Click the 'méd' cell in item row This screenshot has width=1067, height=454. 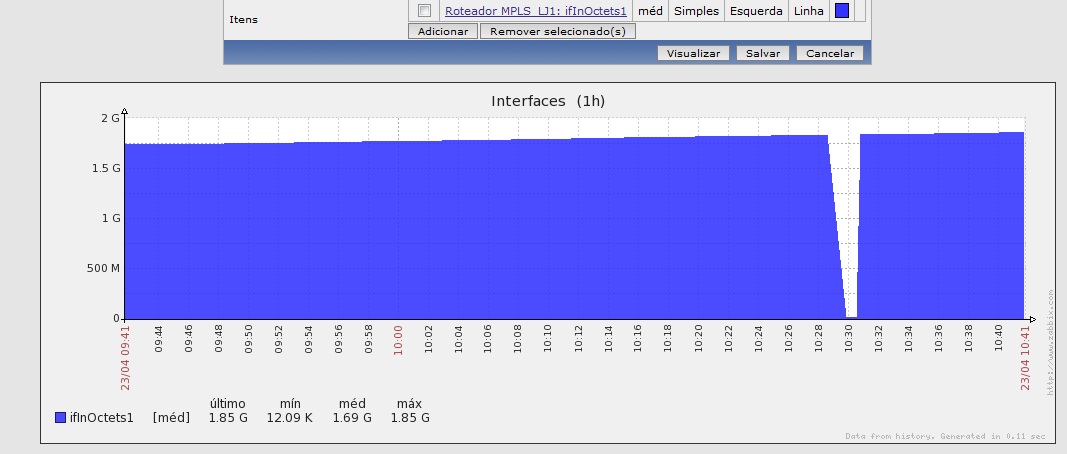pos(651,11)
